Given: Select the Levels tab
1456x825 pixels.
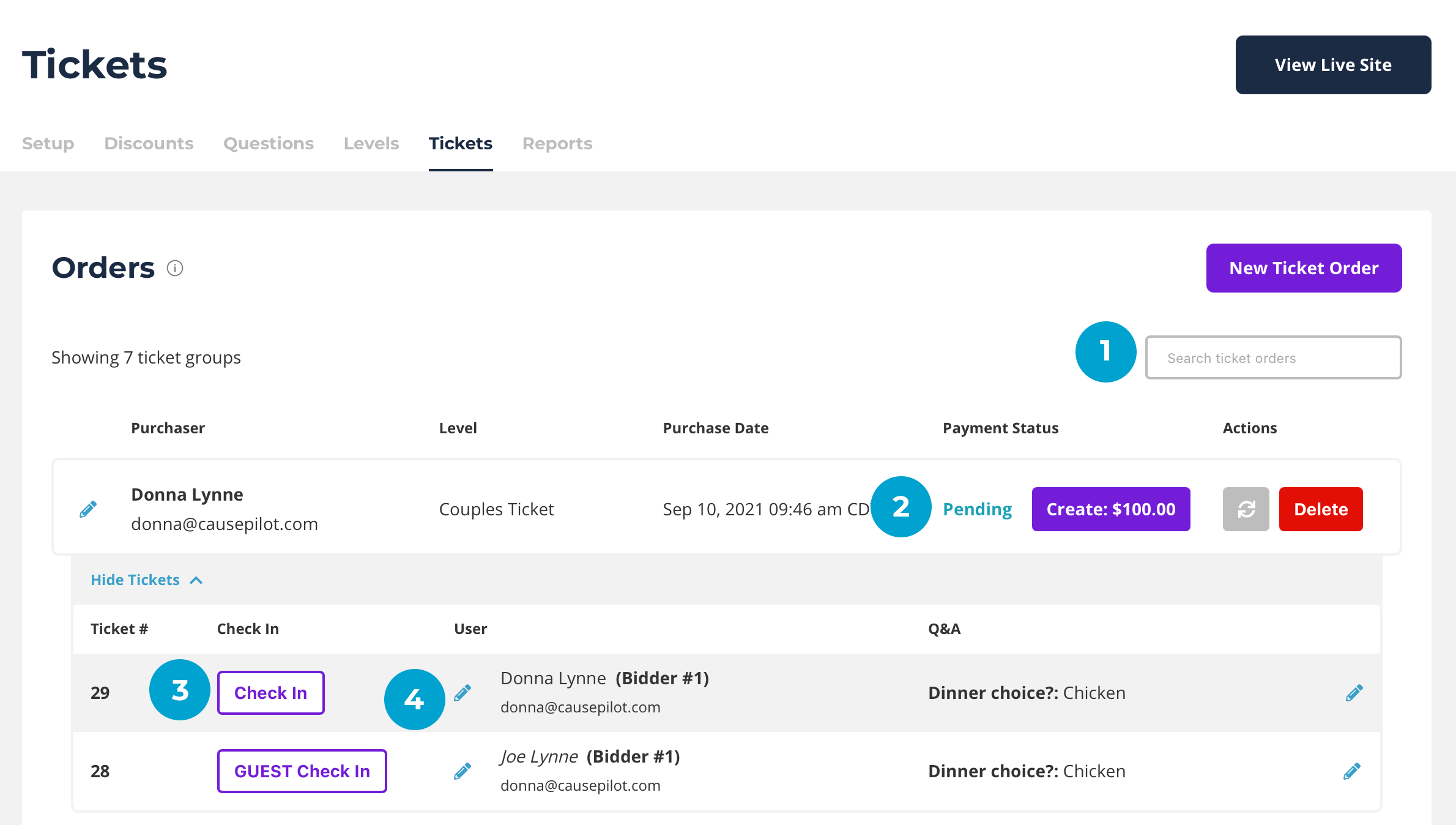Looking at the screenshot, I should click(x=371, y=143).
